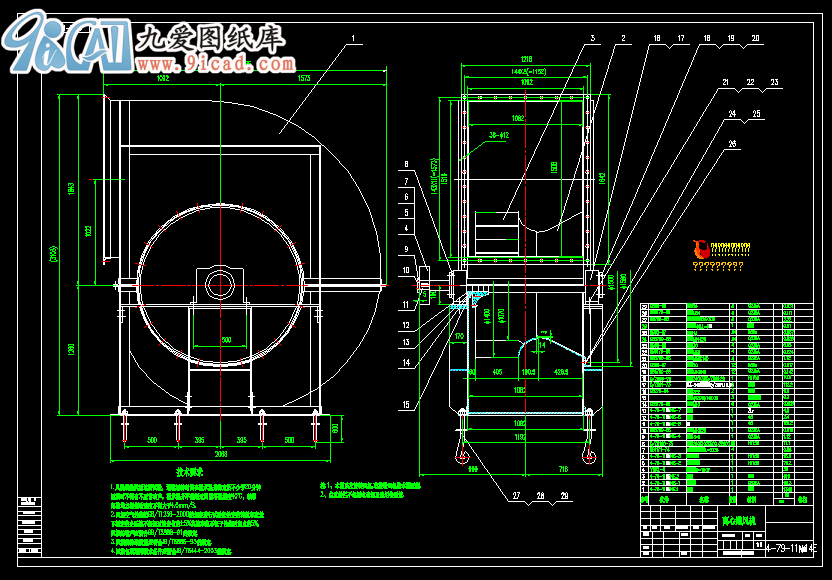Click the 38-Φ12 hole annotation
This screenshot has height=580, width=832.
tap(499, 134)
